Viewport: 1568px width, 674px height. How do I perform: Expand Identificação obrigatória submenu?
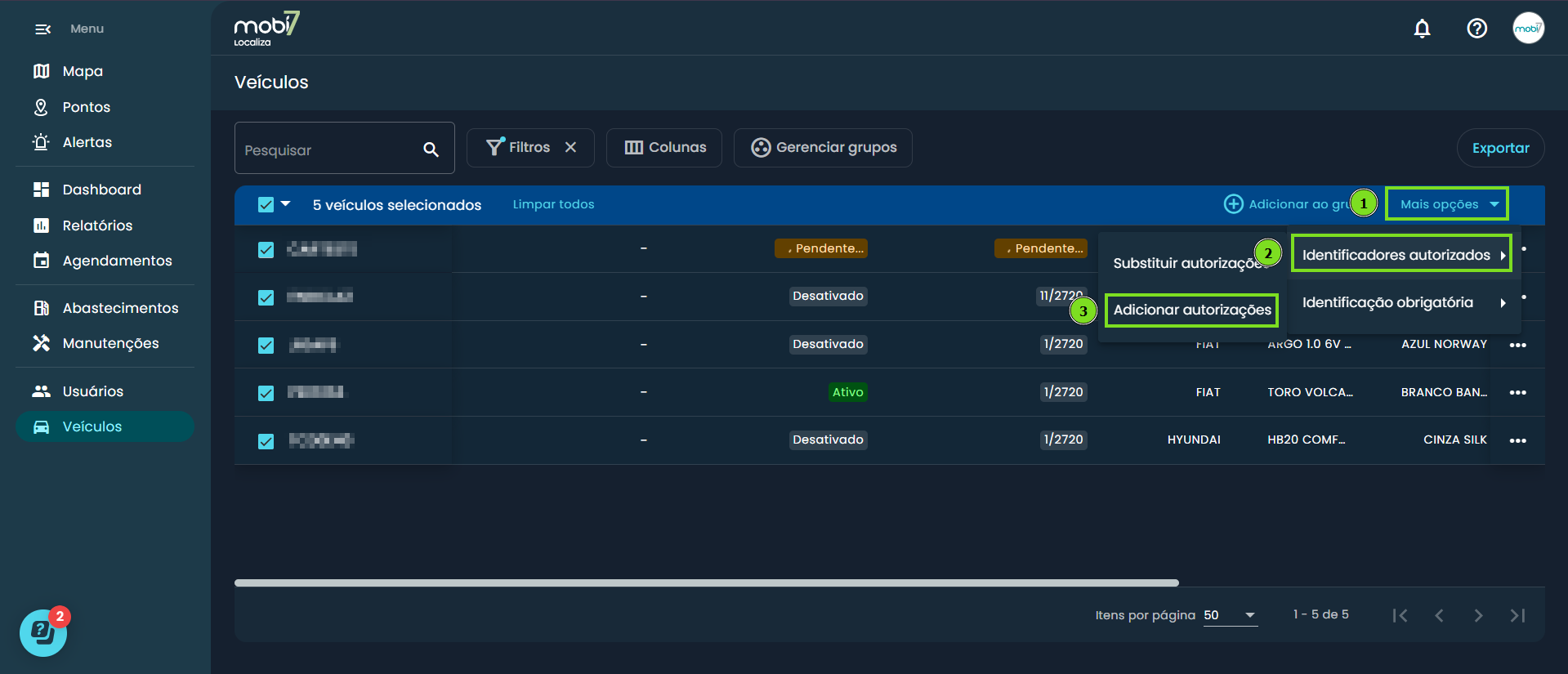[x=1404, y=302]
